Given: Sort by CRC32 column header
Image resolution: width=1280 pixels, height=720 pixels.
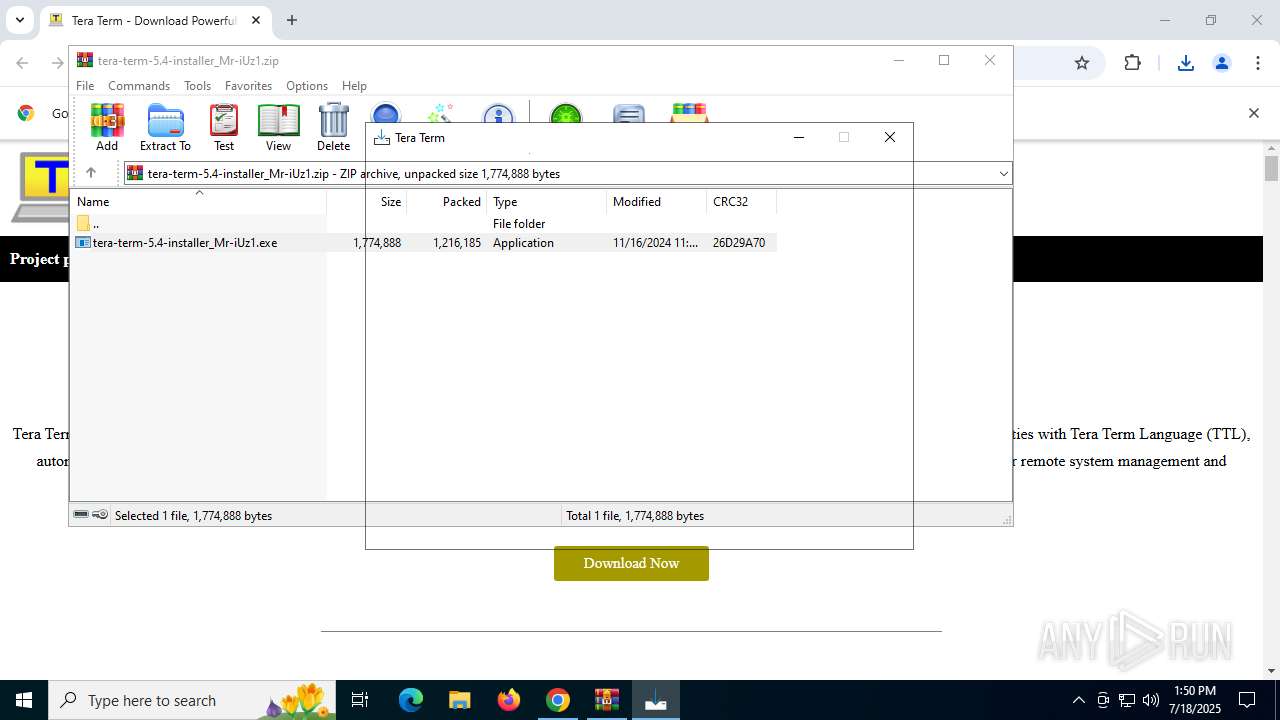Looking at the screenshot, I should pos(742,202).
